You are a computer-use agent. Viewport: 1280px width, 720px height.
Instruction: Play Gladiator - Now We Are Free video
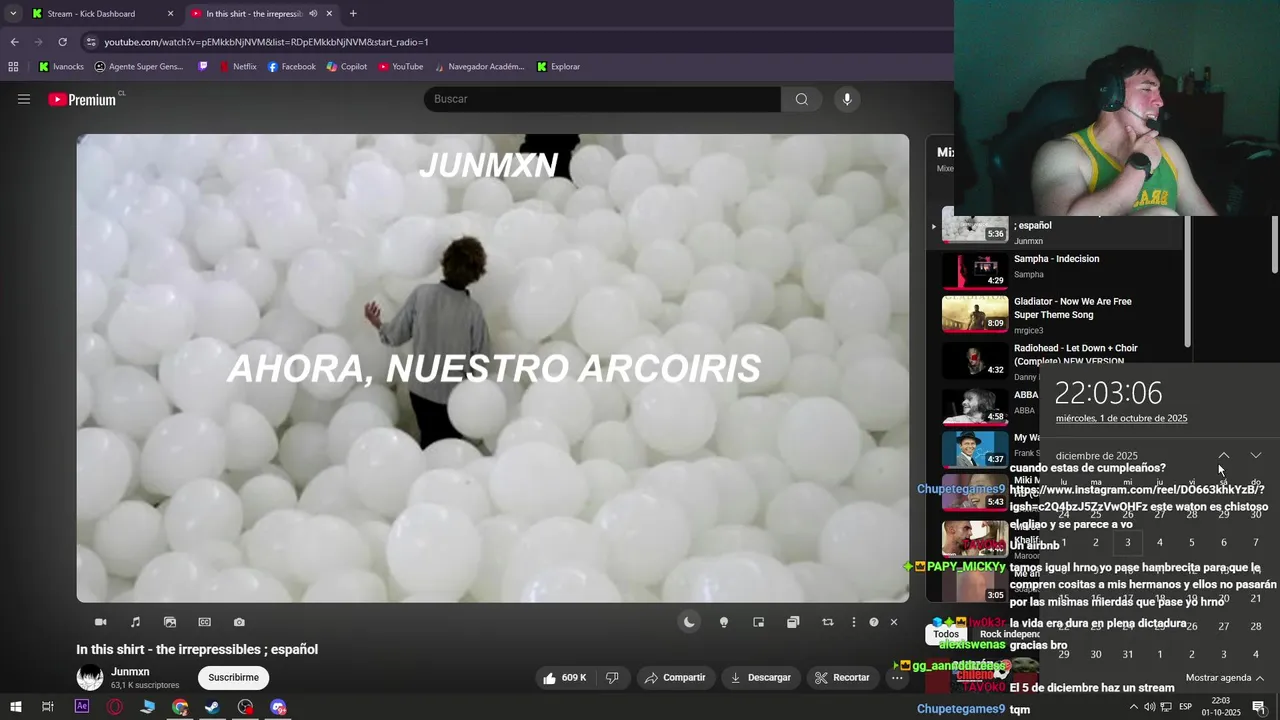pyautogui.click(x=1060, y=314)
